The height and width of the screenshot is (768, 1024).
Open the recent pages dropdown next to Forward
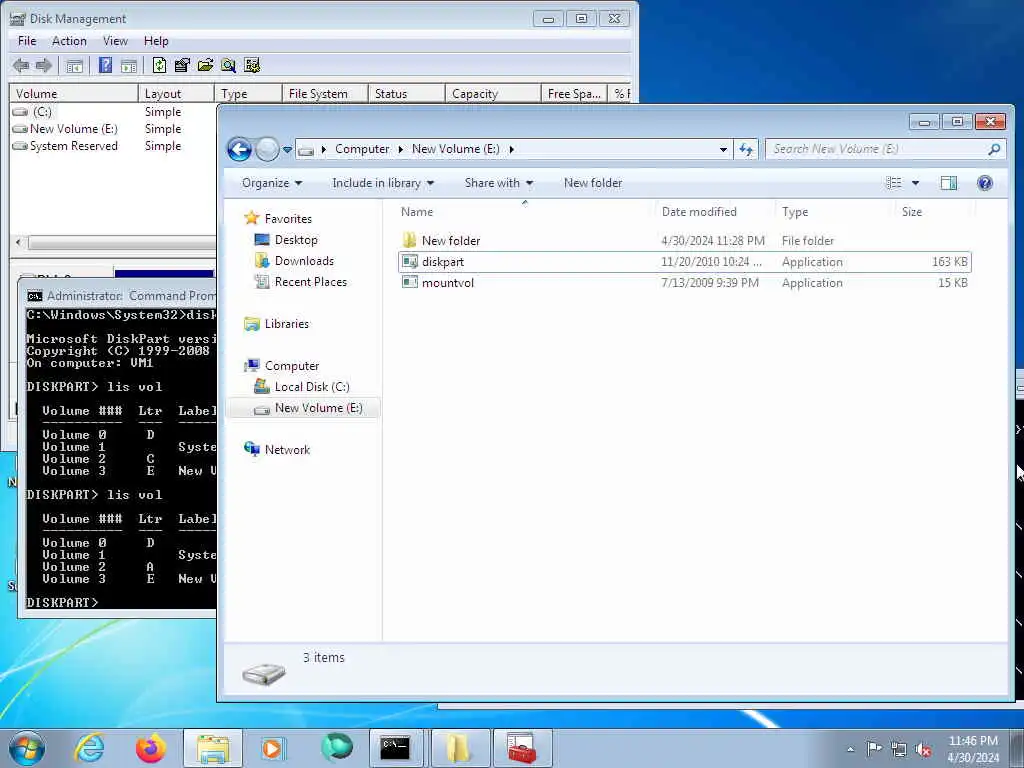click(x=287, y=150)
